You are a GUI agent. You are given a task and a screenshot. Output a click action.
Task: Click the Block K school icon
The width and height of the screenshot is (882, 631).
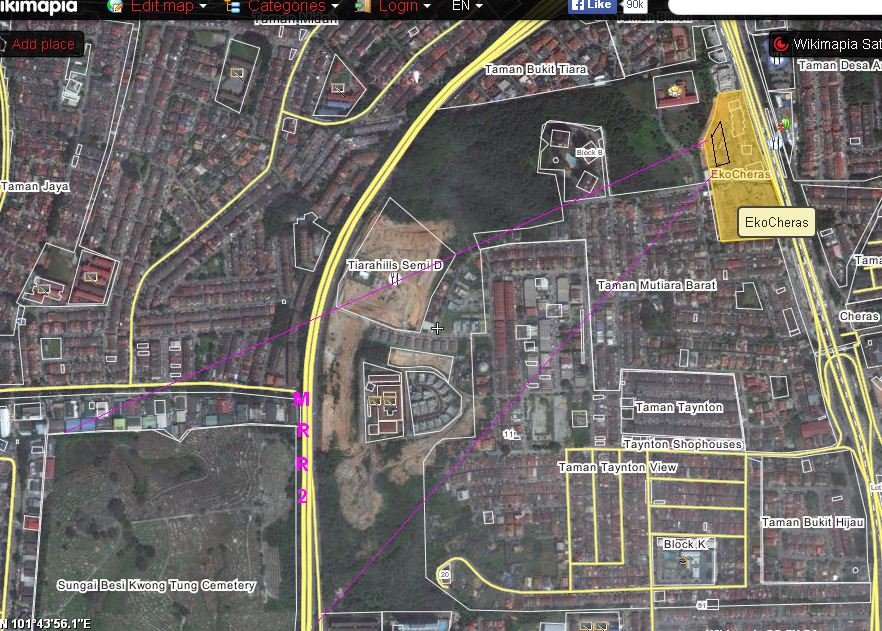(x=683, y=562)
